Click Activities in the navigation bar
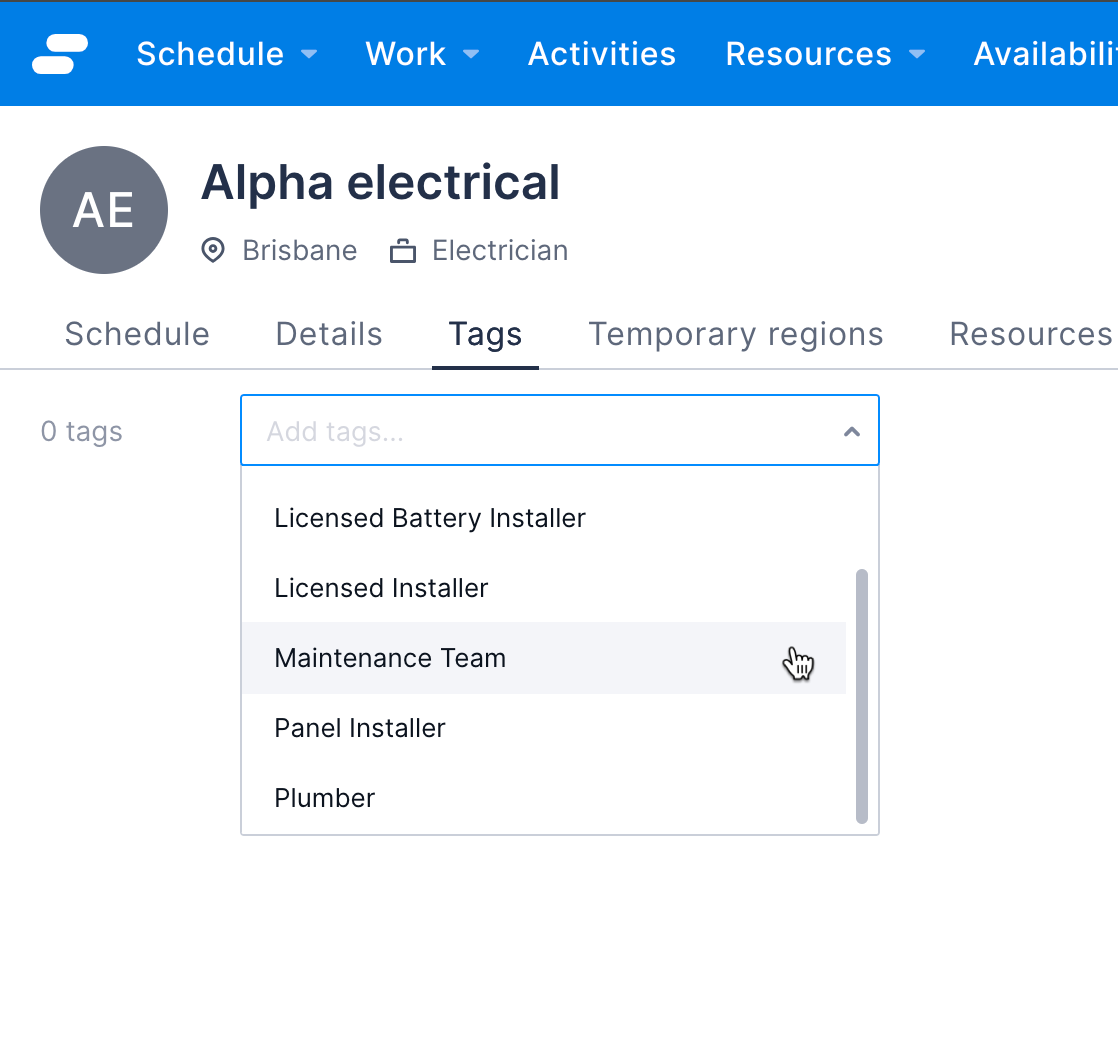 pyautogui.click(x=601, y=54)
